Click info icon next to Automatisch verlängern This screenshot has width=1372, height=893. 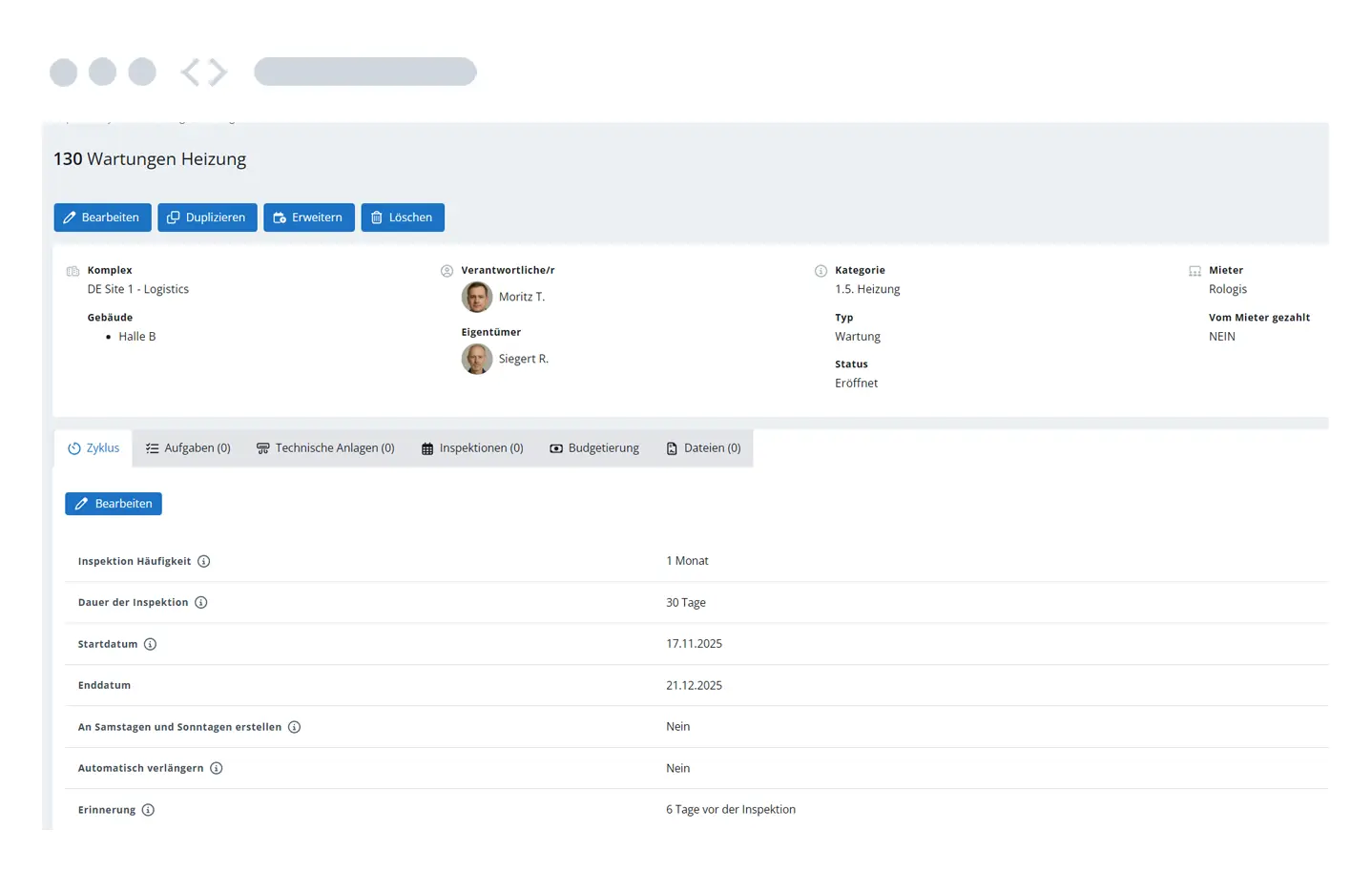(217, 768)
